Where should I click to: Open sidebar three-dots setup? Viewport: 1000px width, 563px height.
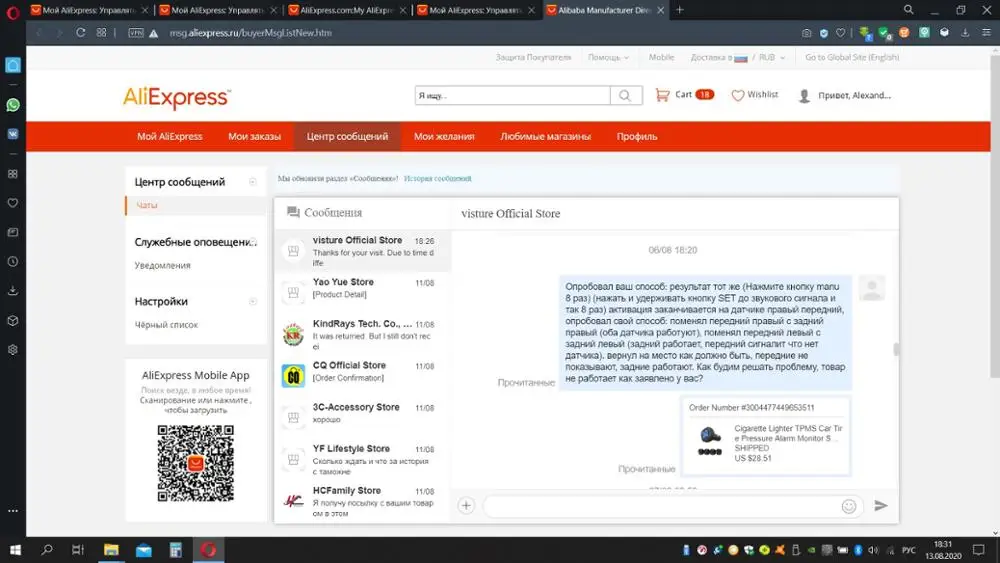point(13,511)
